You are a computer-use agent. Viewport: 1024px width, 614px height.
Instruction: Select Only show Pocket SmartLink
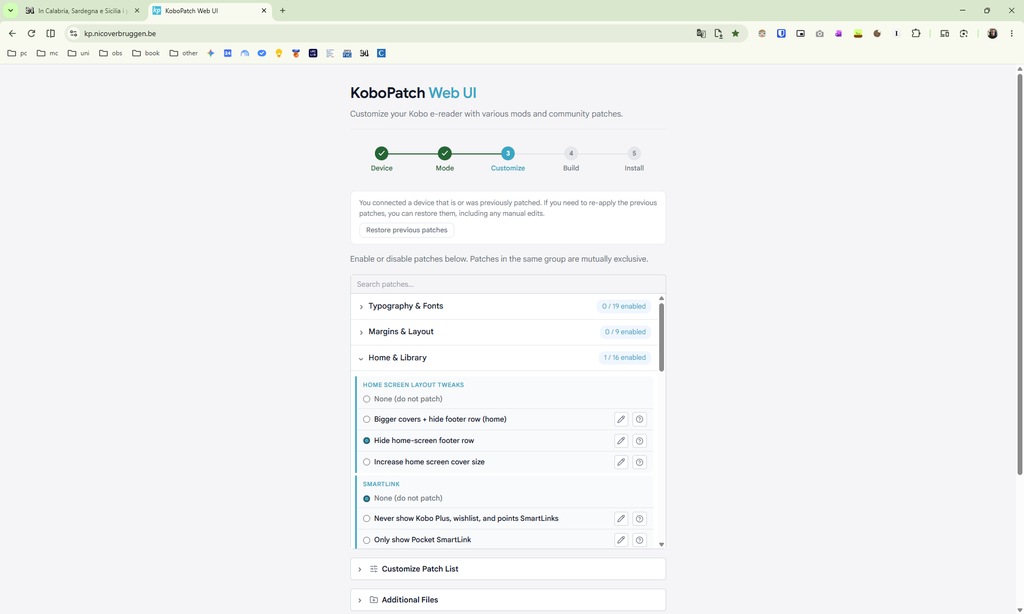pos(366,540)
